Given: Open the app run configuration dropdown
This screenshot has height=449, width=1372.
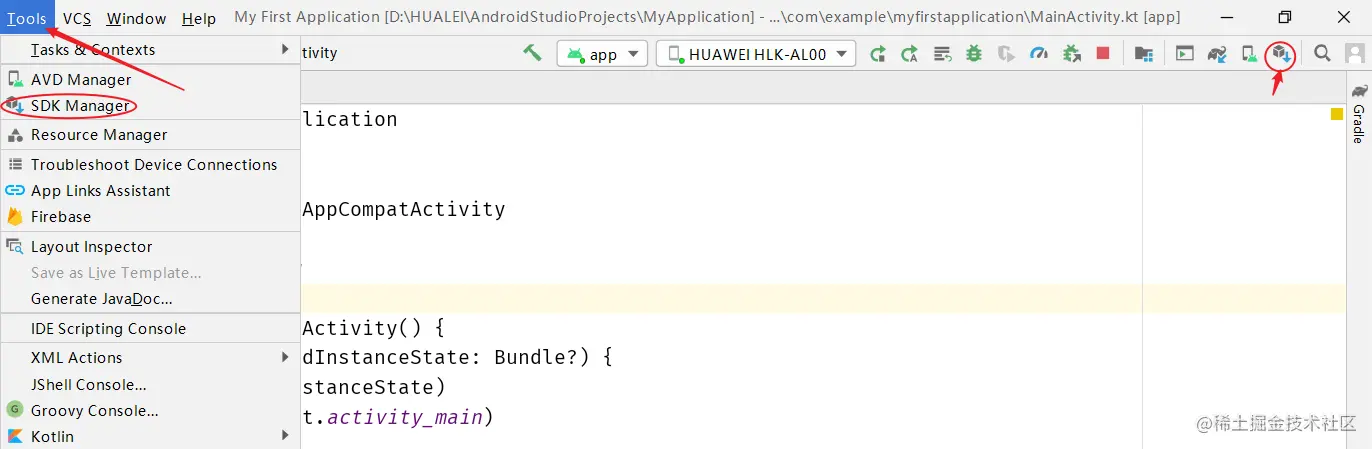Looking at the screenshot, I should click(603, 54).
